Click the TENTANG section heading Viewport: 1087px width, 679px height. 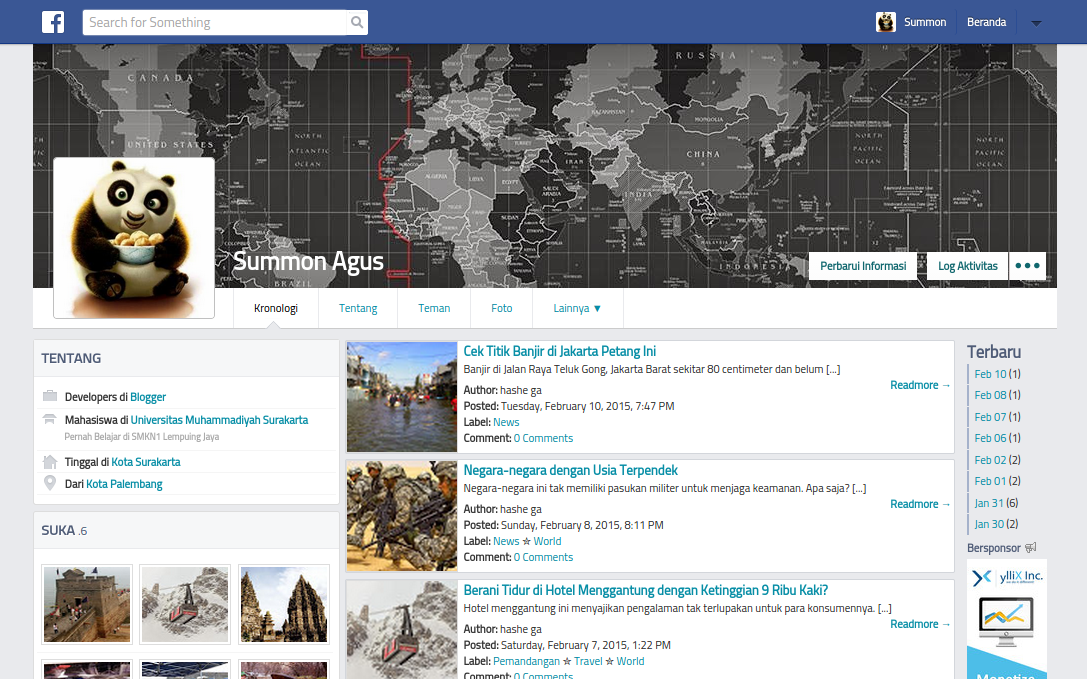pos(71,359)
